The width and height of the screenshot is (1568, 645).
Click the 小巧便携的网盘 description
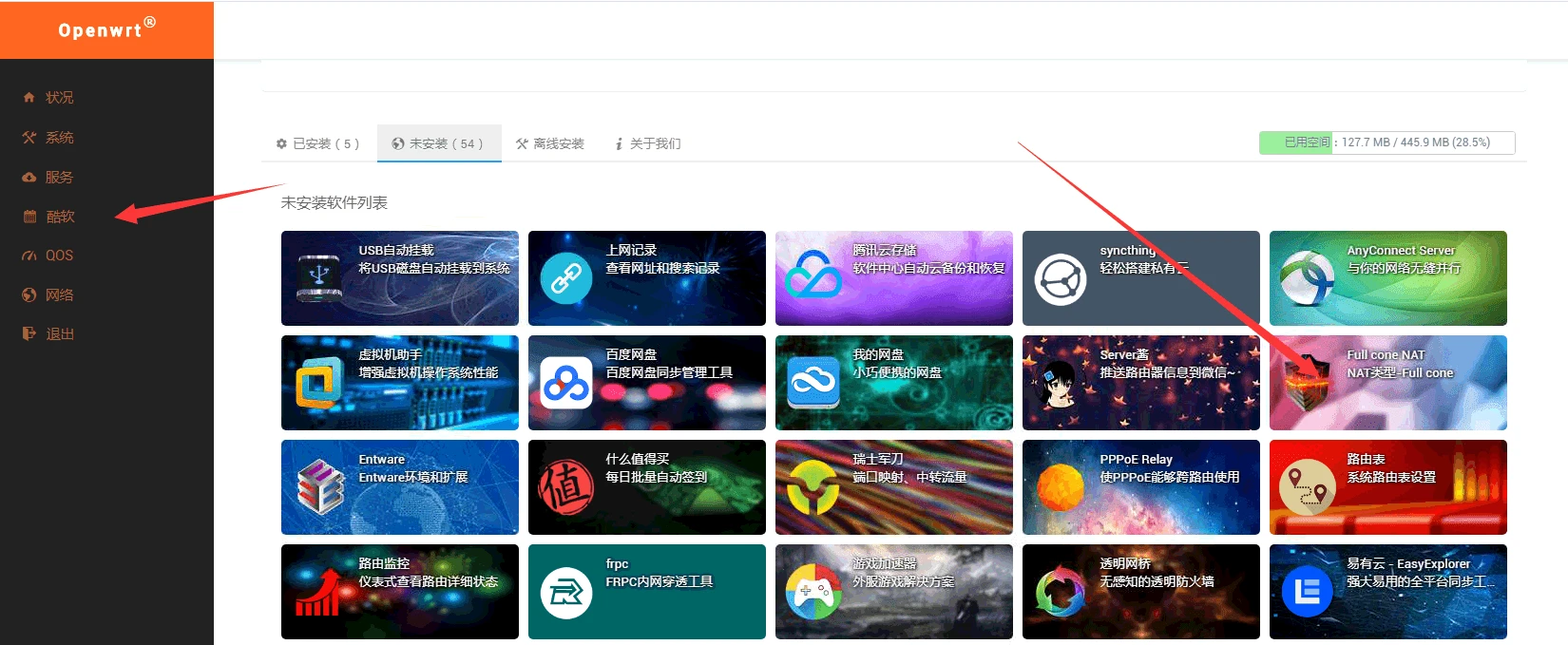(x=897, y=373)
